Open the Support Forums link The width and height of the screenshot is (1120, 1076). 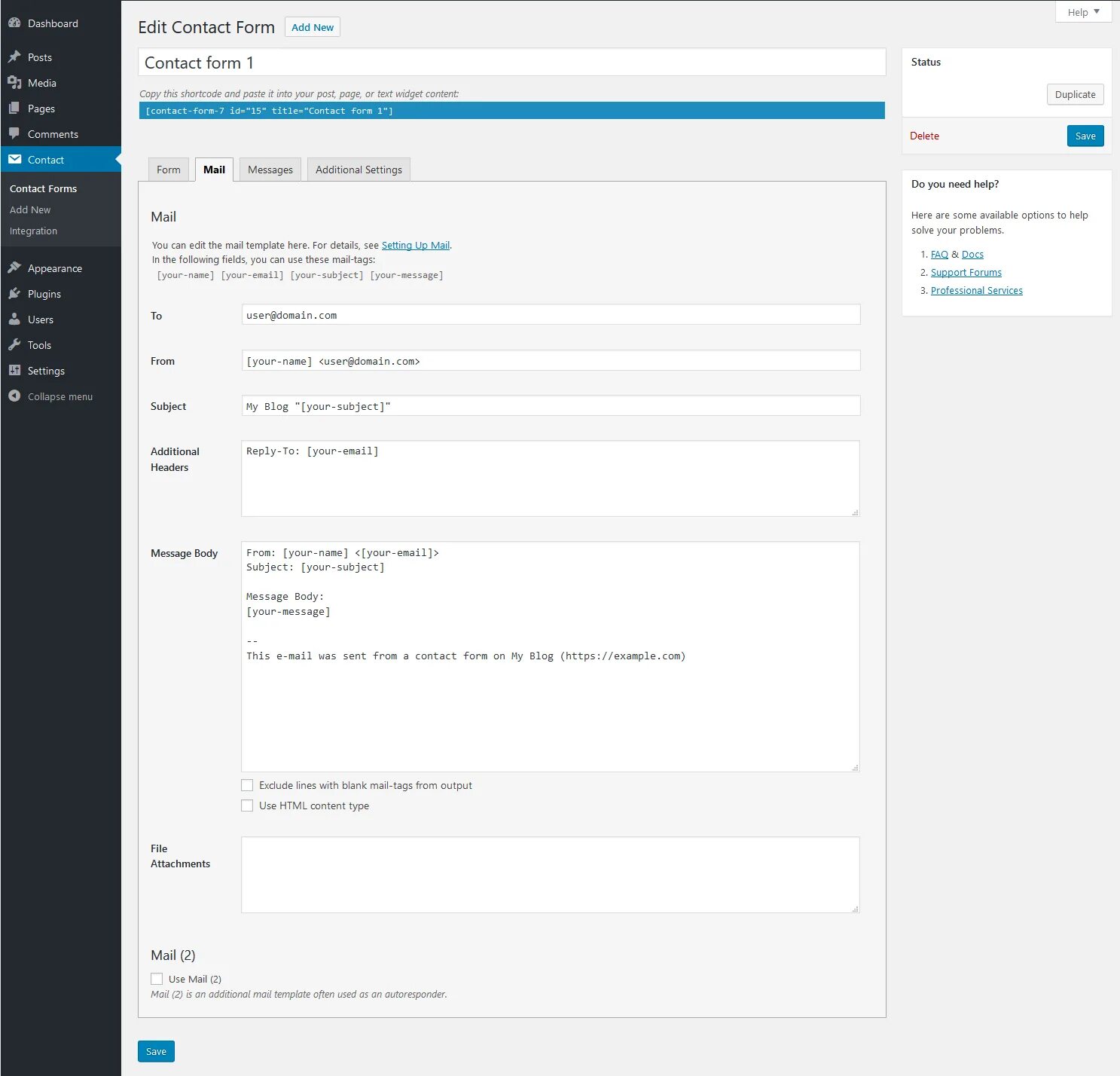tap(966, 272)
